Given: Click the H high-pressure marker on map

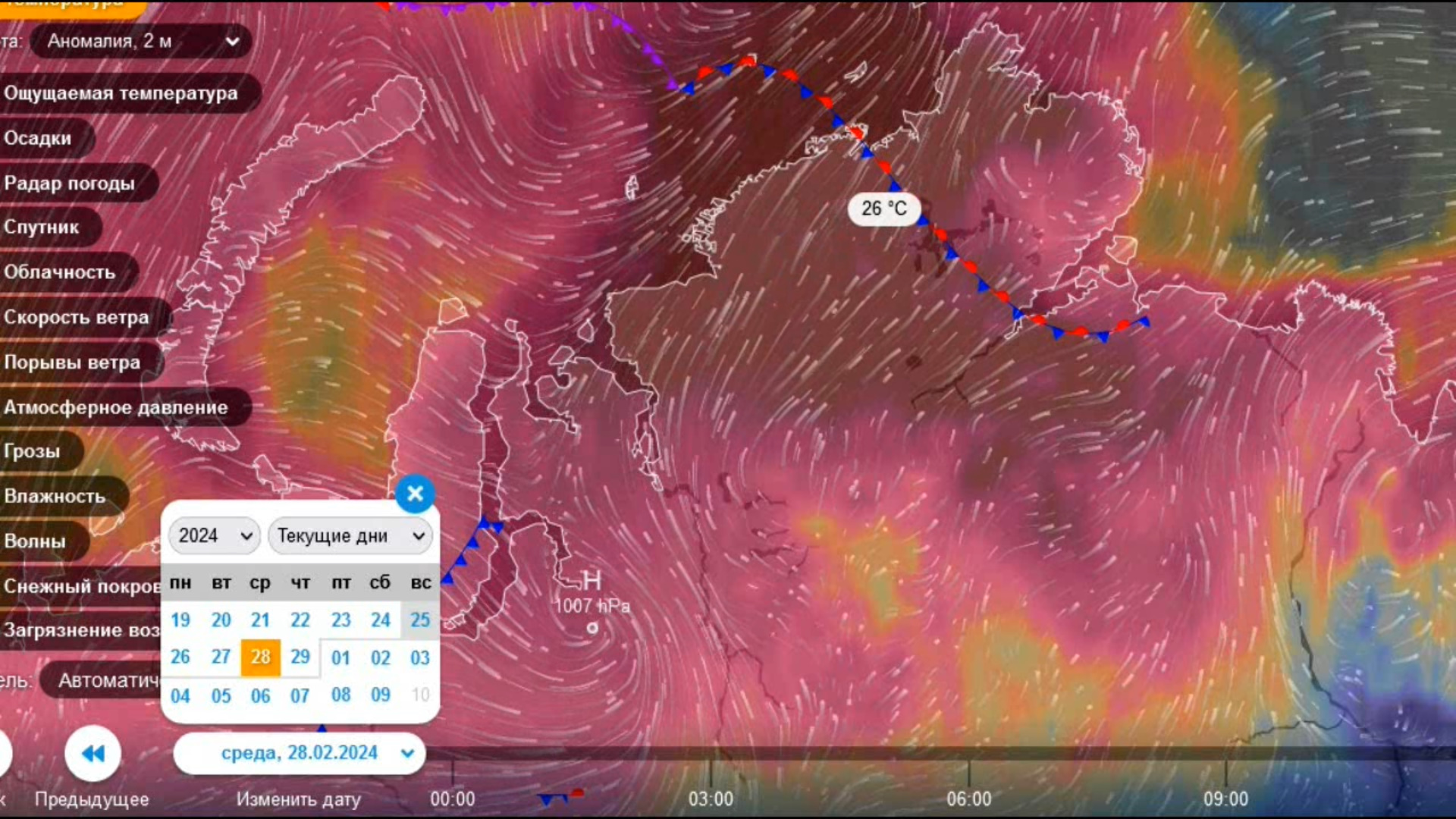Looking at the screenshot, I should (x=591, y=582).
